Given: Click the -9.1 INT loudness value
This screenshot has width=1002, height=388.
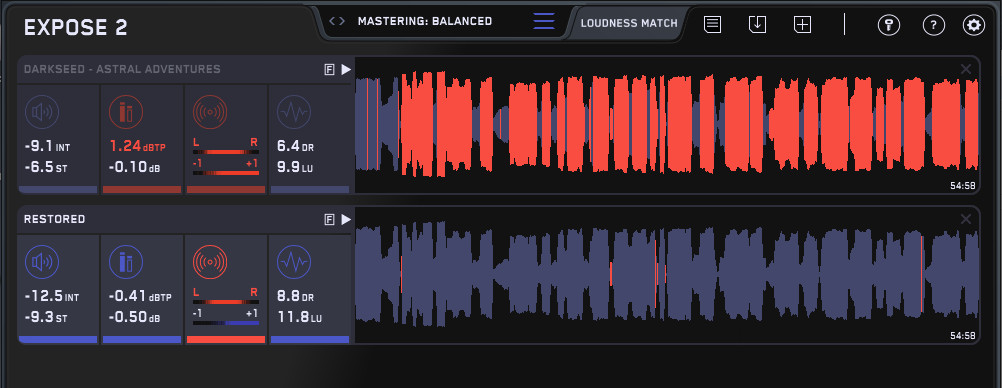Looking at the screenshot, I should point(47,147).
